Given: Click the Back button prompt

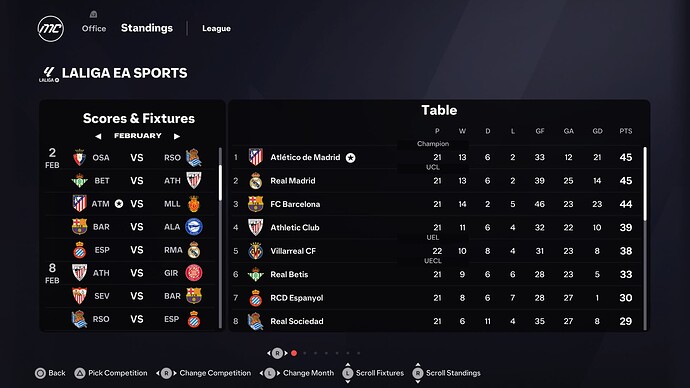Looking at the screenshot, I should tap(50, 373).
